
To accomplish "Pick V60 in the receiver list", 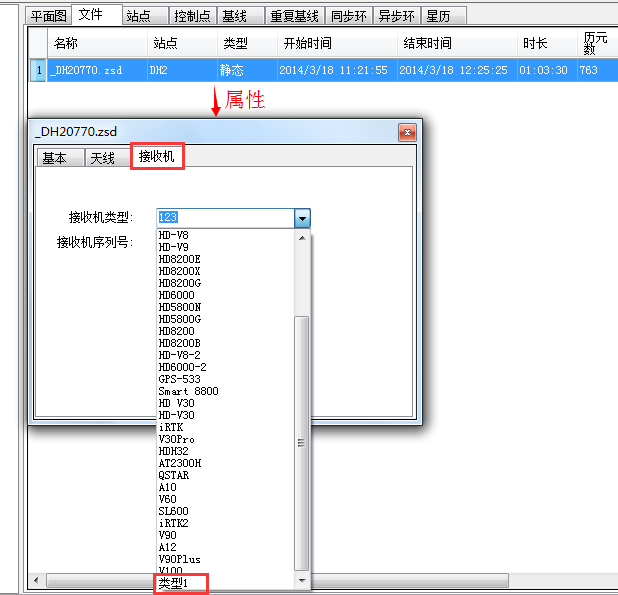I will 225,500.
